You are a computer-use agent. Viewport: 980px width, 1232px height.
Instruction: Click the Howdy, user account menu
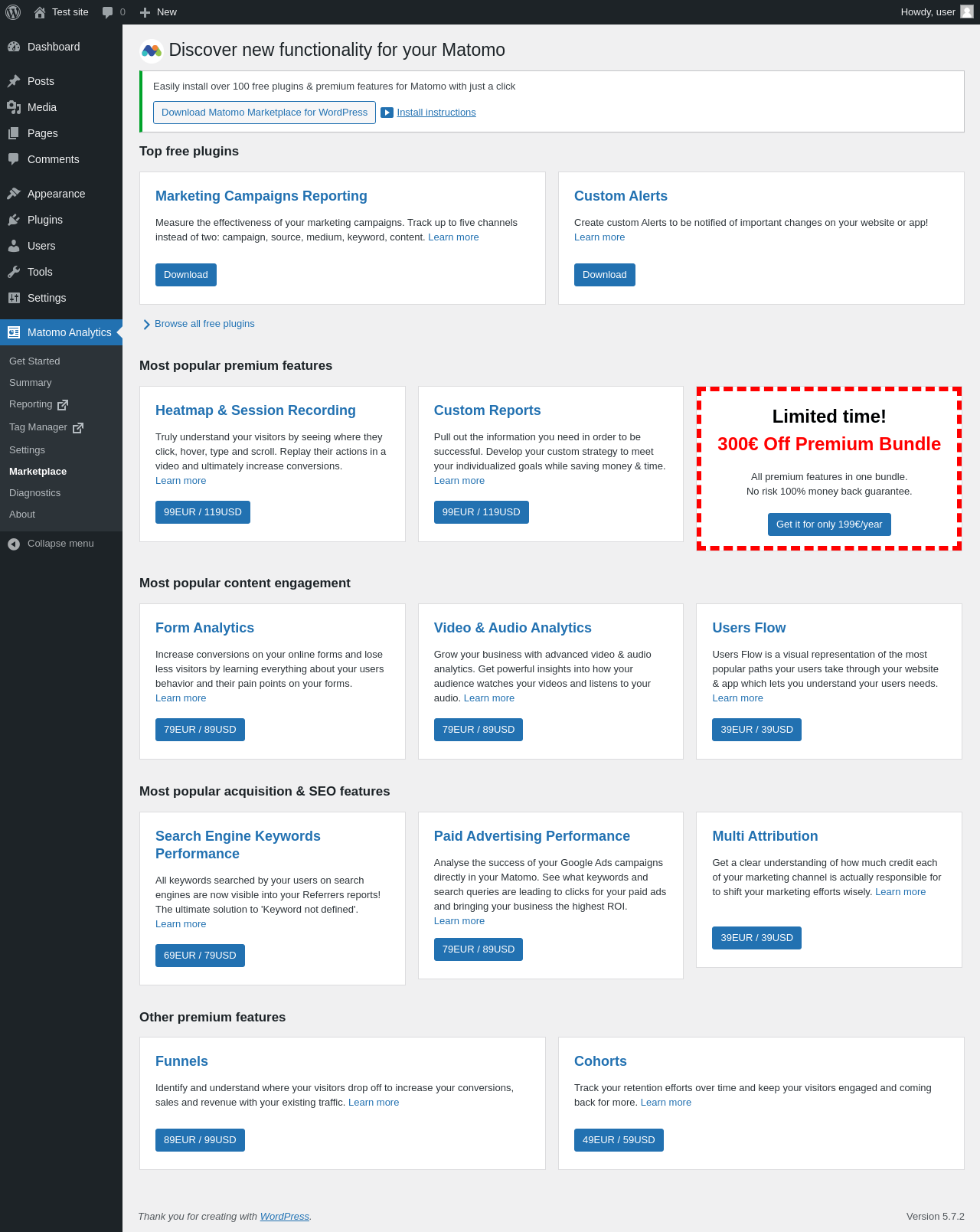click(x=936, y=12)
